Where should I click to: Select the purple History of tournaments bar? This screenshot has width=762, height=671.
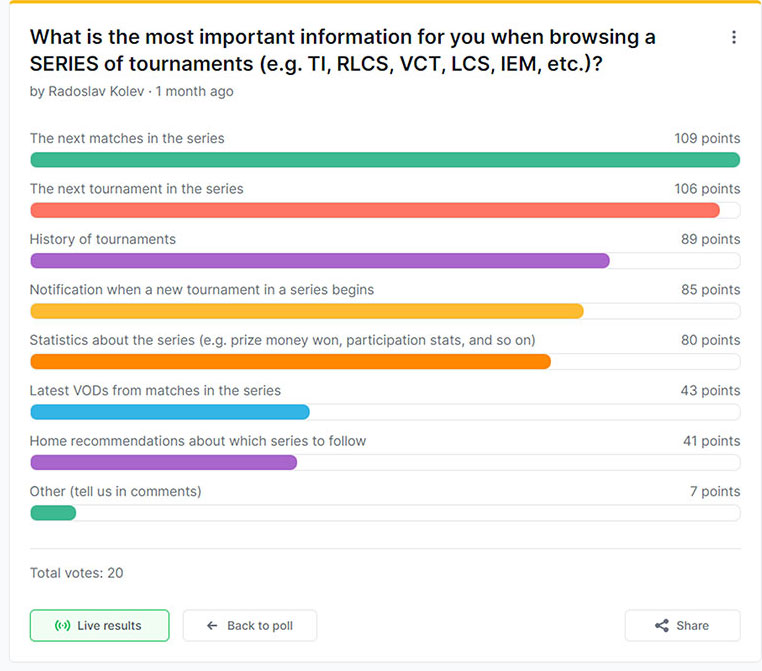(320, 261)
